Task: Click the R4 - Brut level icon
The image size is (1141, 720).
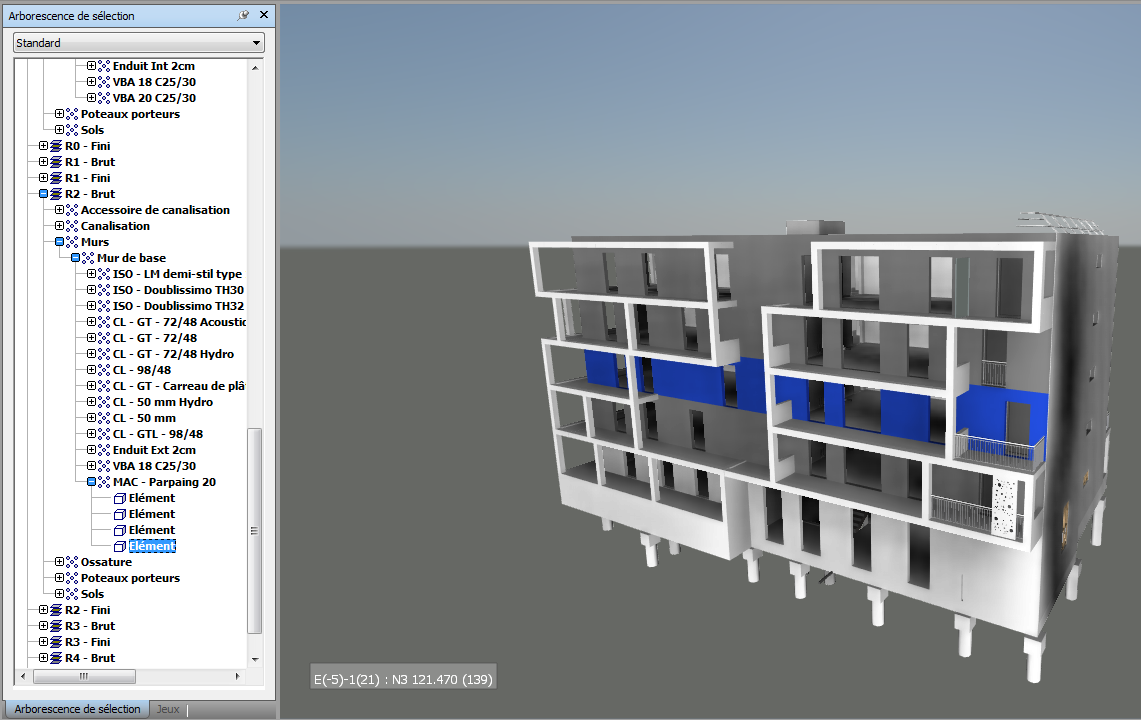Action: click(x=56, y=658)
